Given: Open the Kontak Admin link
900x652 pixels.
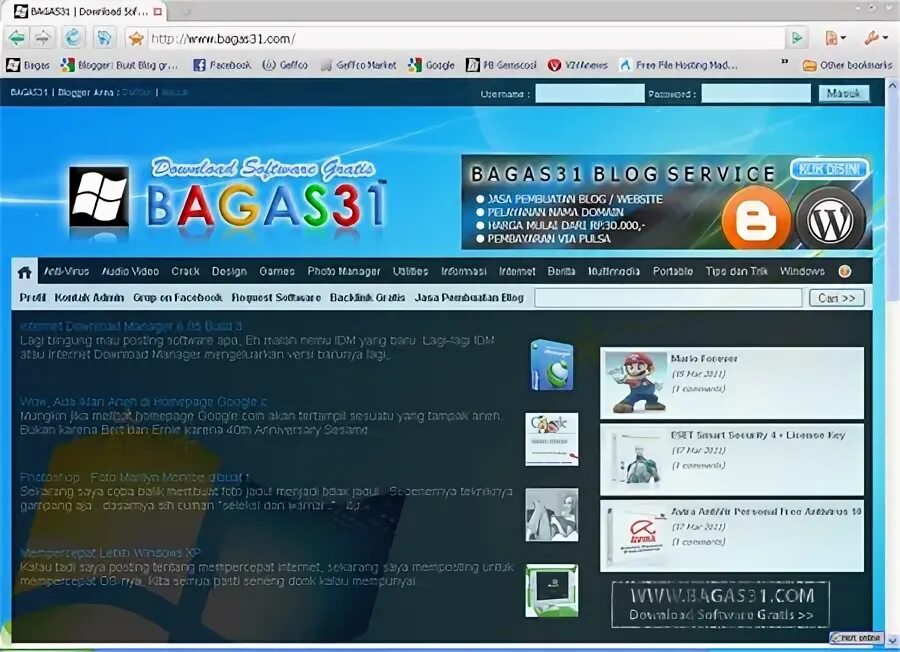Looking at the screenshot, I should [x=89, y=298].
